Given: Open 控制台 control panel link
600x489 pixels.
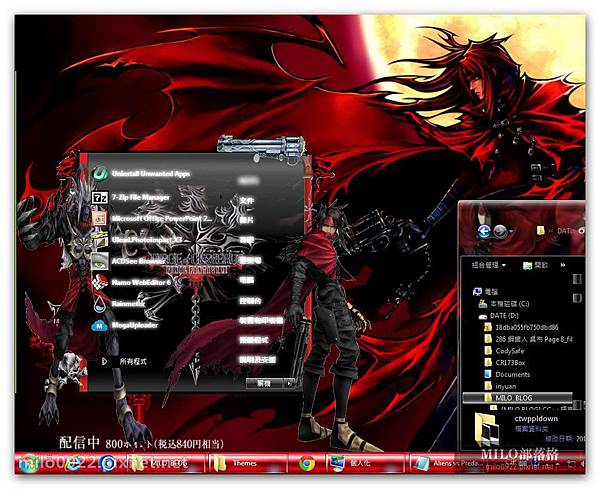Looking at the screenshot, I should point(250,300).
